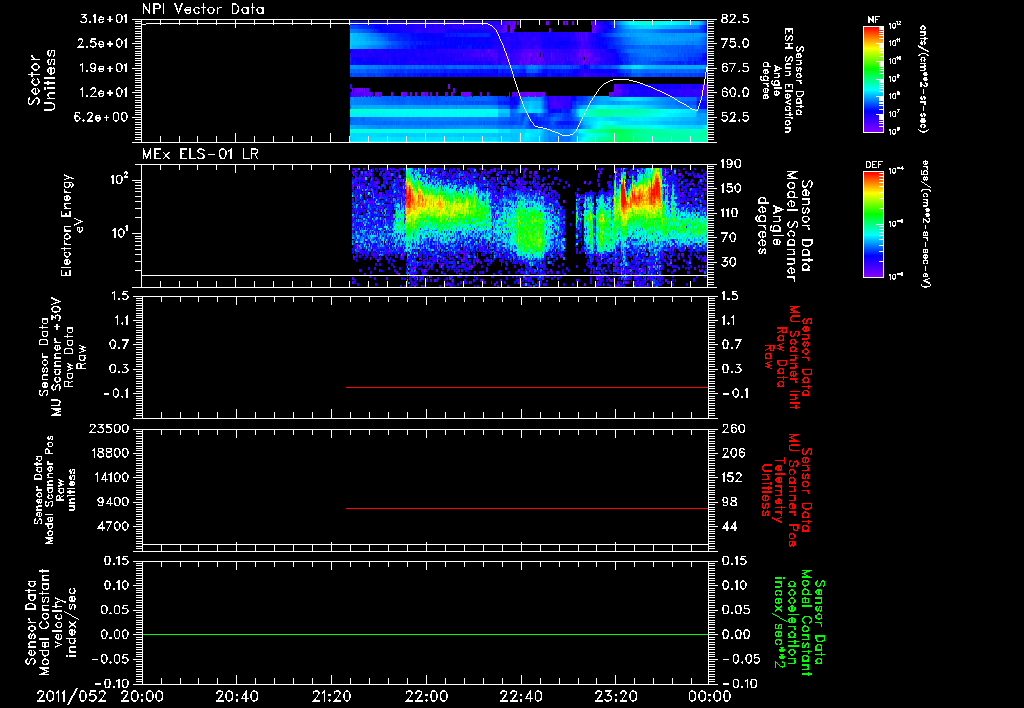Click the '00:00' time axis label

pyautogui.click(x=710, y=696)
